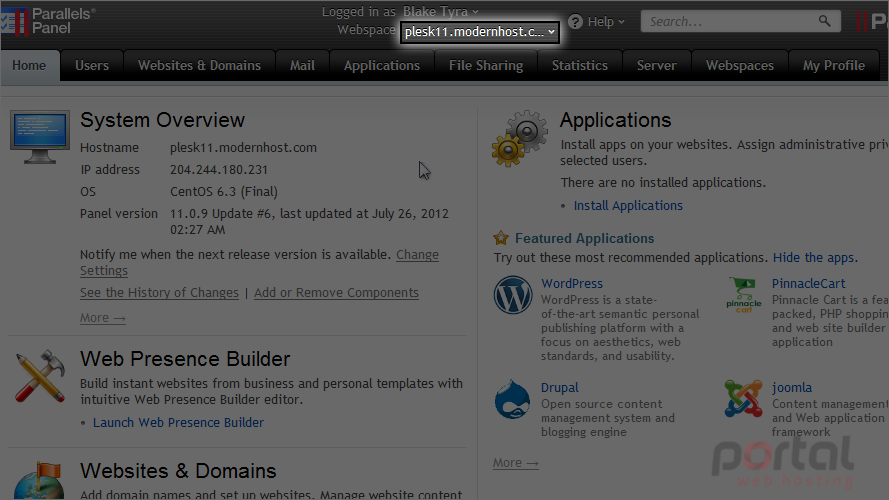This screenshot has height=500, width=889.
Task: Open the WordPress application link
Action: pos(572,283)
